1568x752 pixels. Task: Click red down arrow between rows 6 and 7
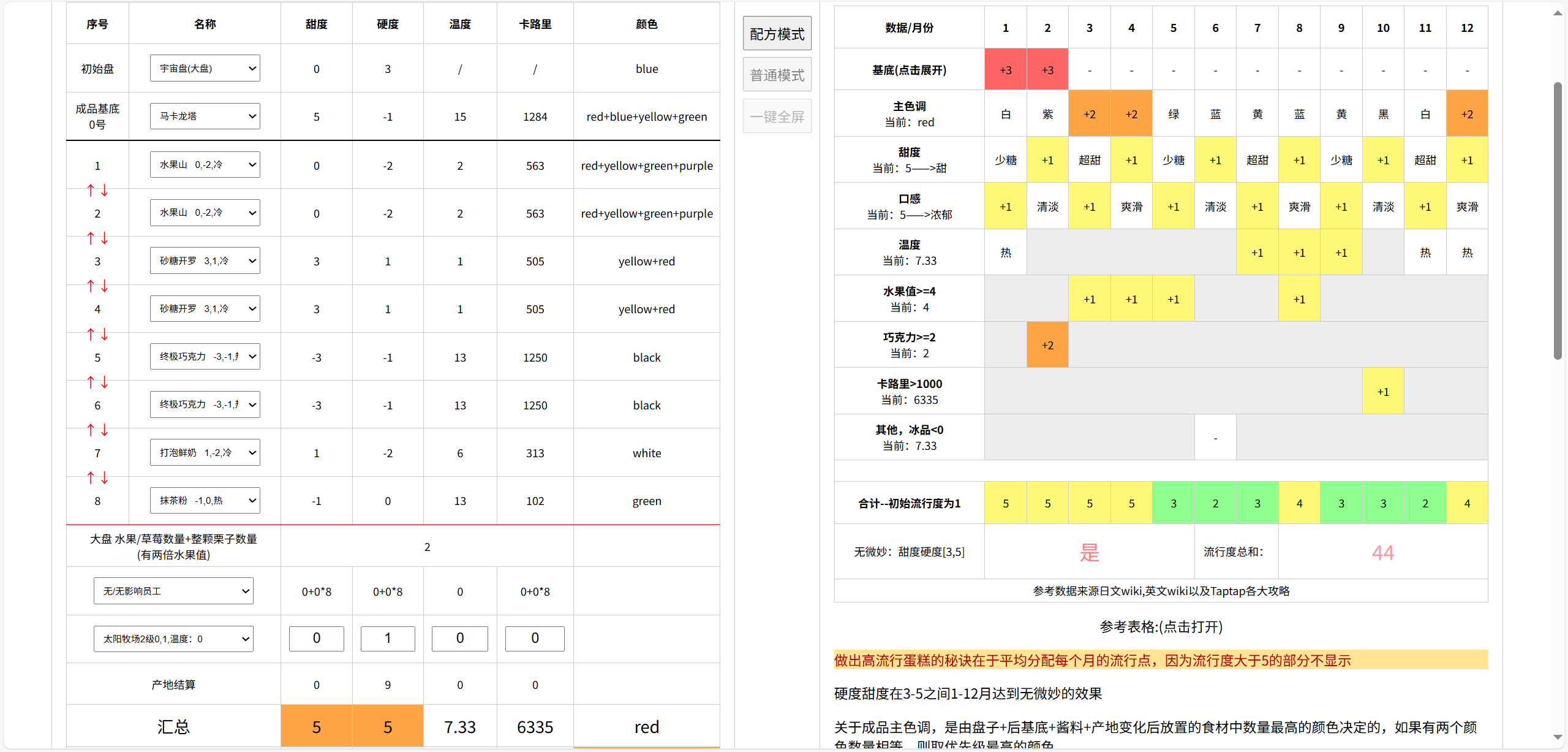[105, 430]
